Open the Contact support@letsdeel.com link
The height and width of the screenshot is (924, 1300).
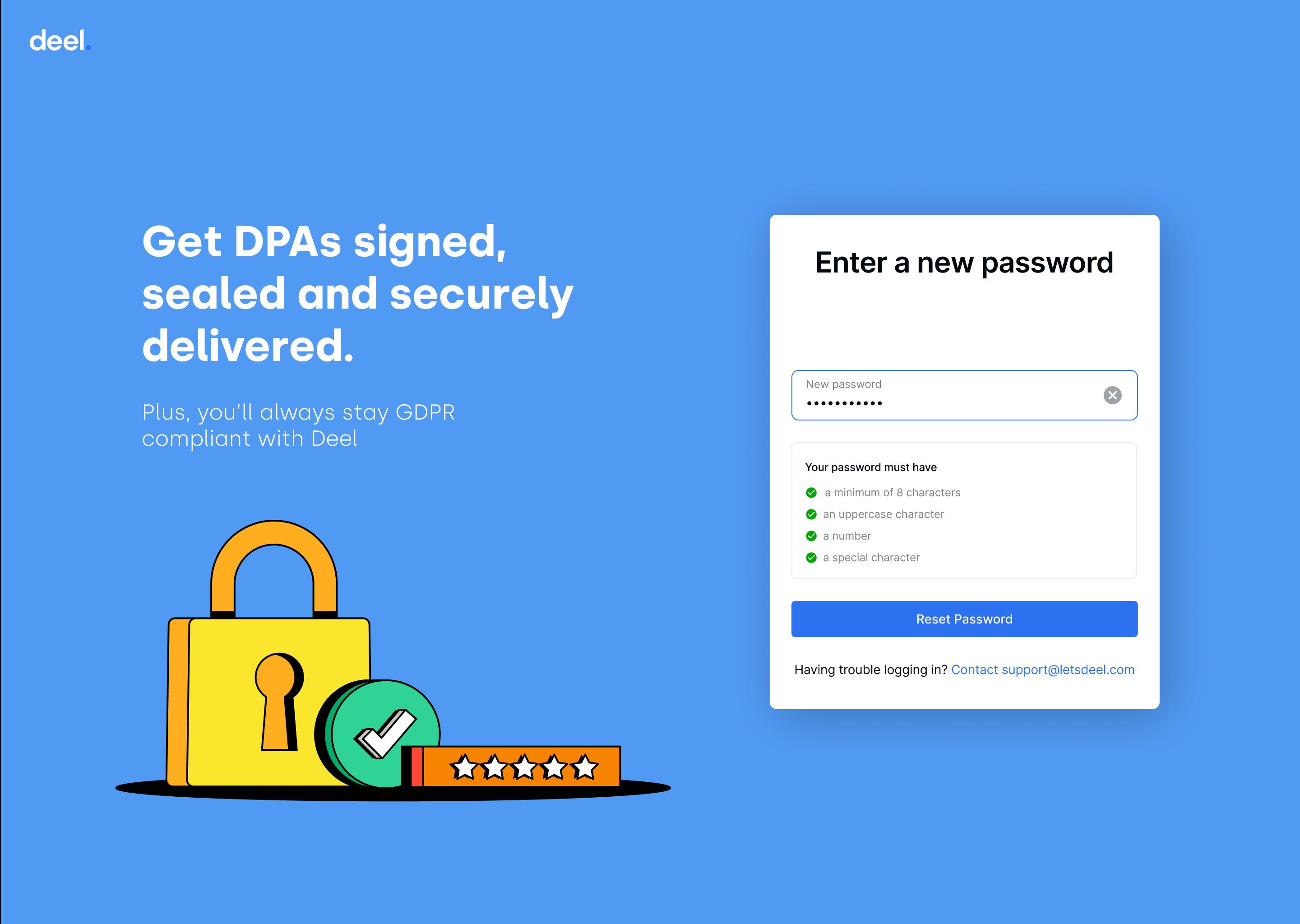click(x=1043, y=670)
